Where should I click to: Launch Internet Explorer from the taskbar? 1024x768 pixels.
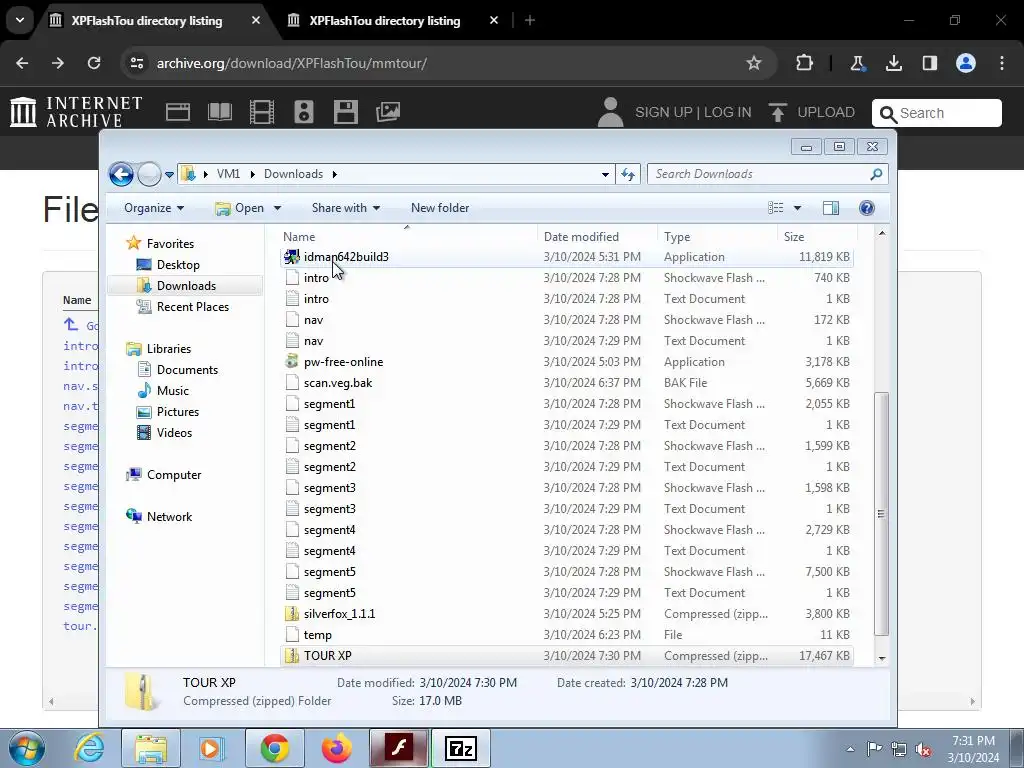point(89,748)
